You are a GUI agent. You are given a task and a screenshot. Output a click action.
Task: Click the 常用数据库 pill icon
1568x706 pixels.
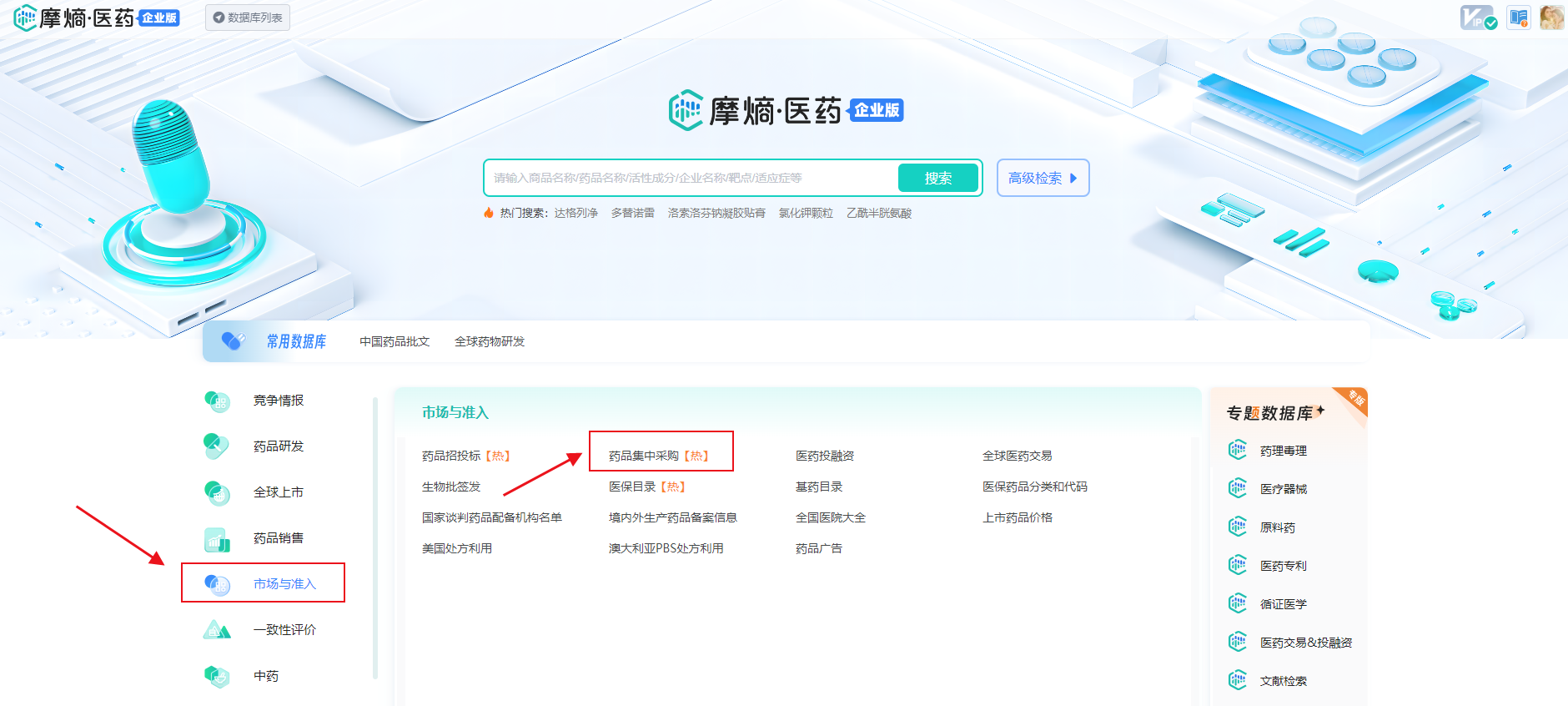click(233, 340)
